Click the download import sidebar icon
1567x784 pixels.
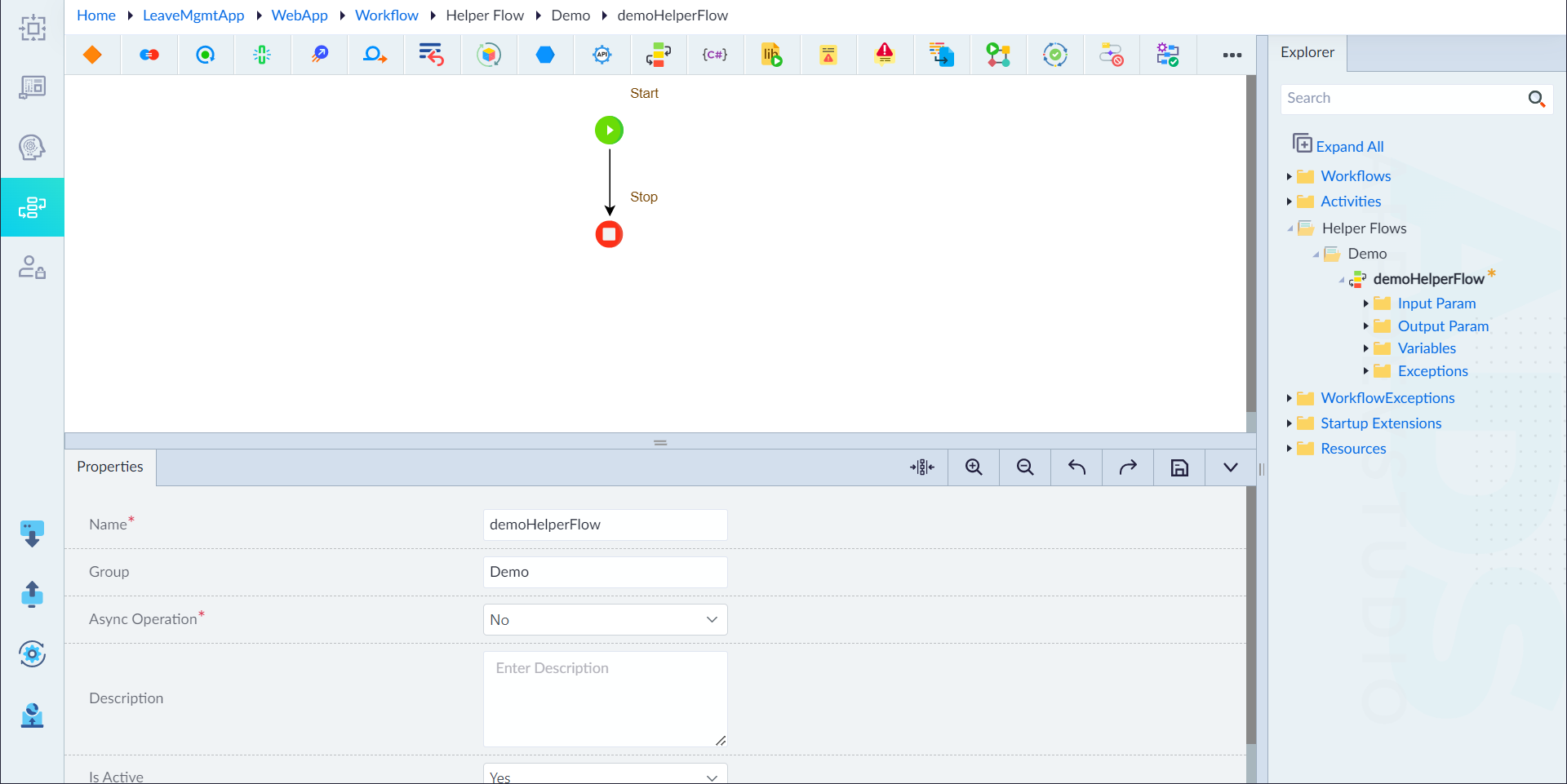point(32,534)
